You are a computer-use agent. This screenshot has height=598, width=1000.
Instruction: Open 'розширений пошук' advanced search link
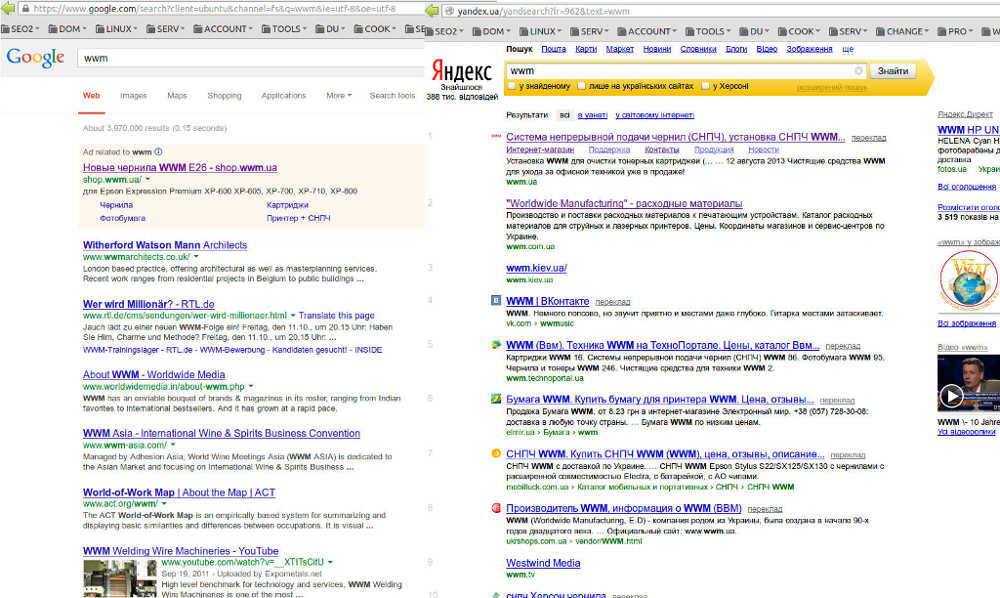(x=832, y=88)
